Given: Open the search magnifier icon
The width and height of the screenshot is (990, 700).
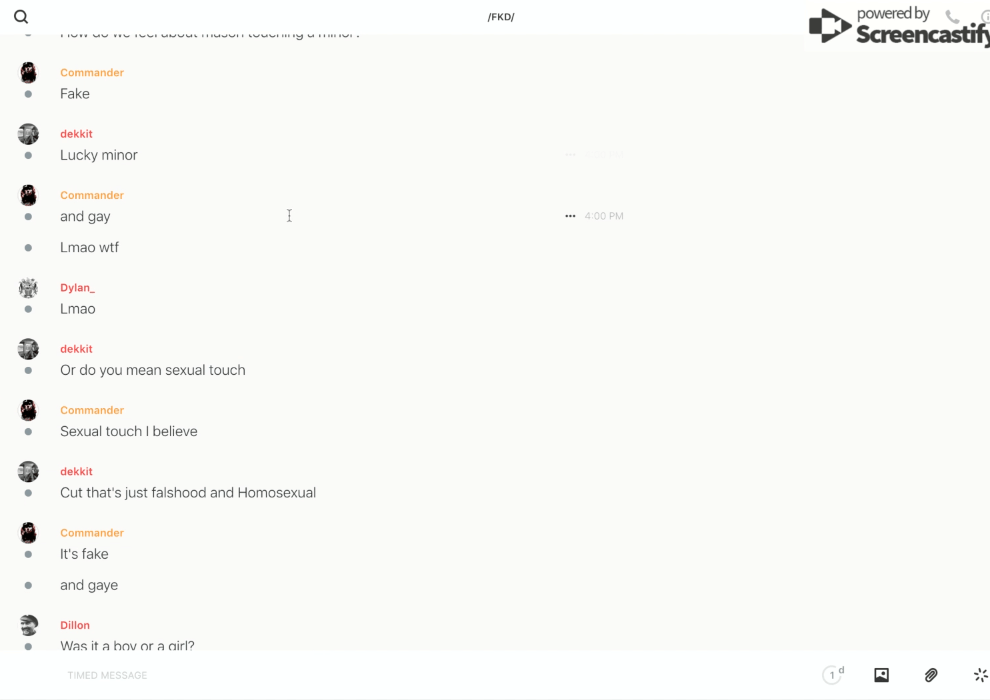Looking at the screenshot, I should point(21,17).
